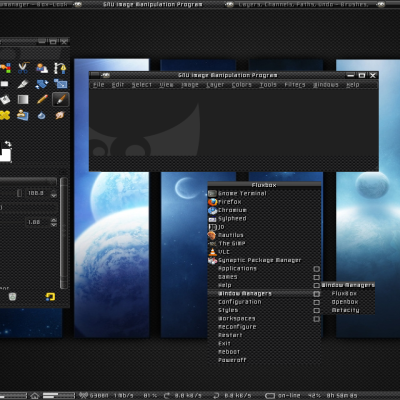
Task: Select the Blur/Sharpen droplet tool
Action: pyautogui.click(x=42, y=115)
